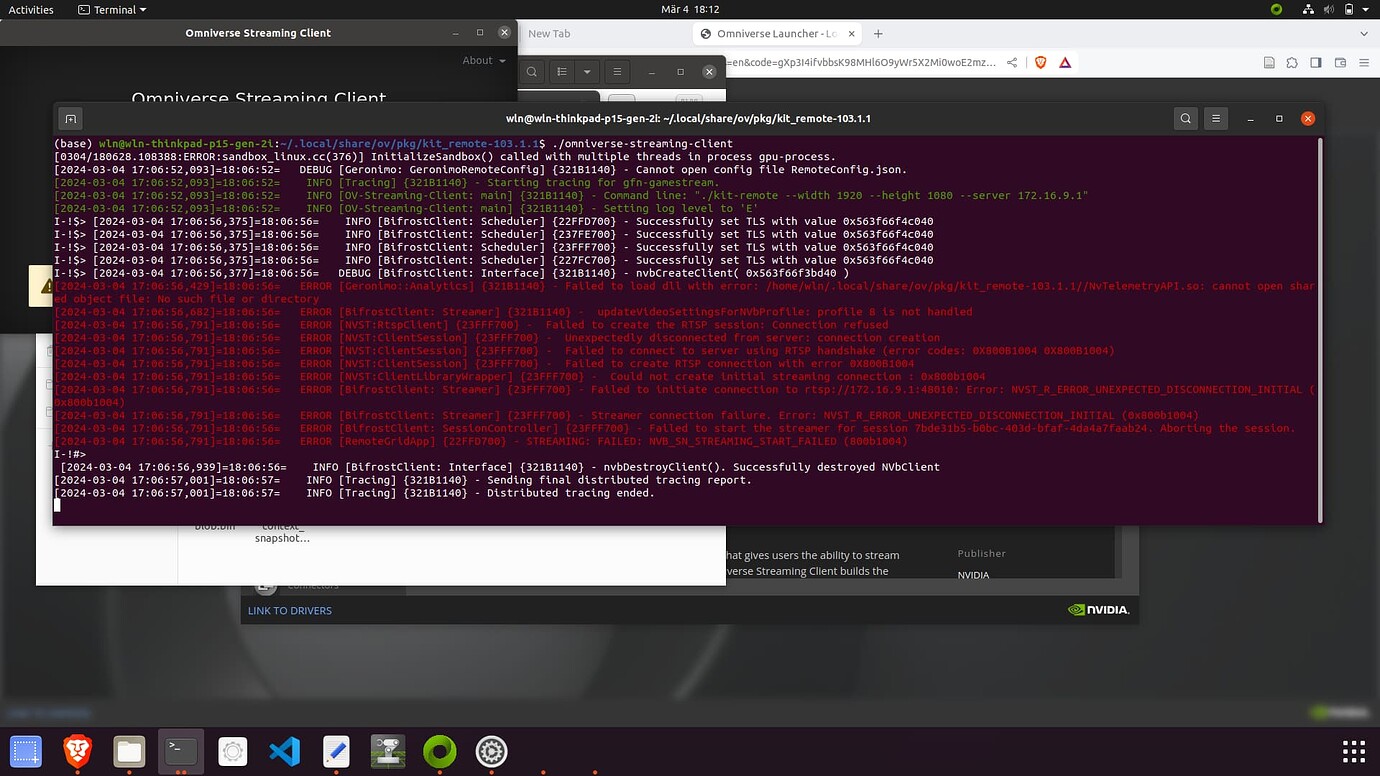Open search in the terminal title bar

click(1185, 118)
